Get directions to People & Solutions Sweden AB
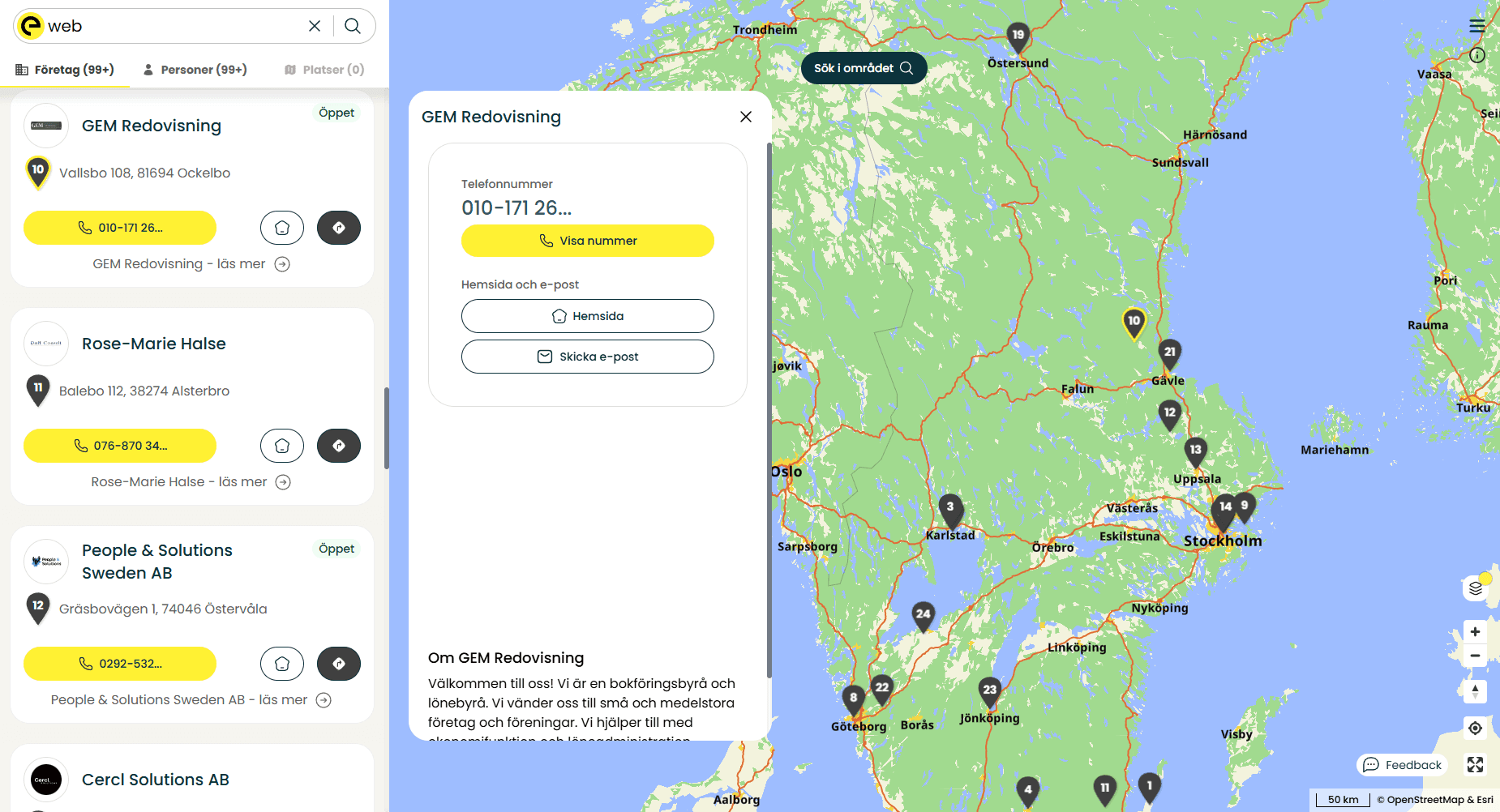 pos(339,664)
